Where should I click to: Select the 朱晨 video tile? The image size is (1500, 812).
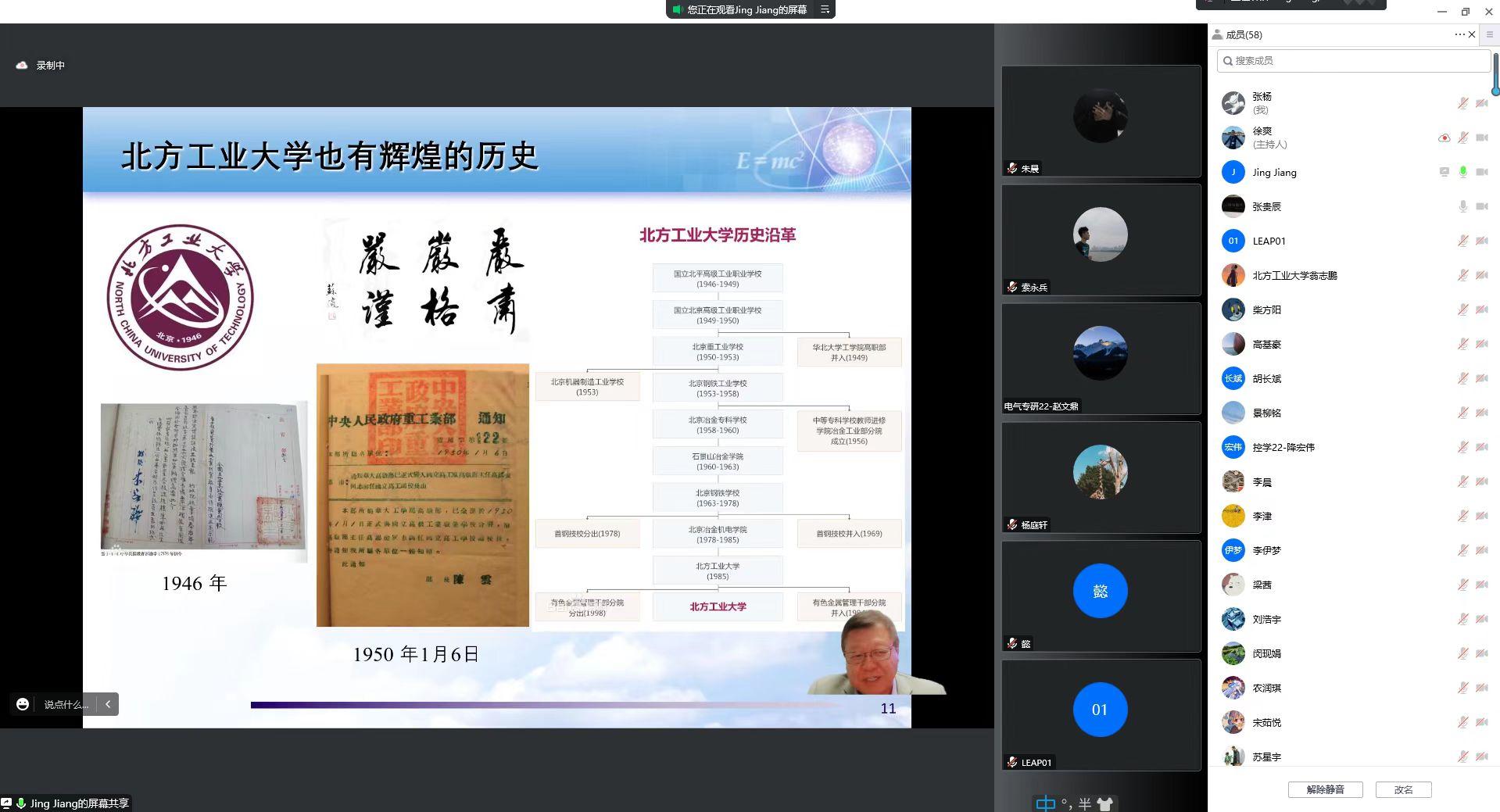(x=1101, y=121)
